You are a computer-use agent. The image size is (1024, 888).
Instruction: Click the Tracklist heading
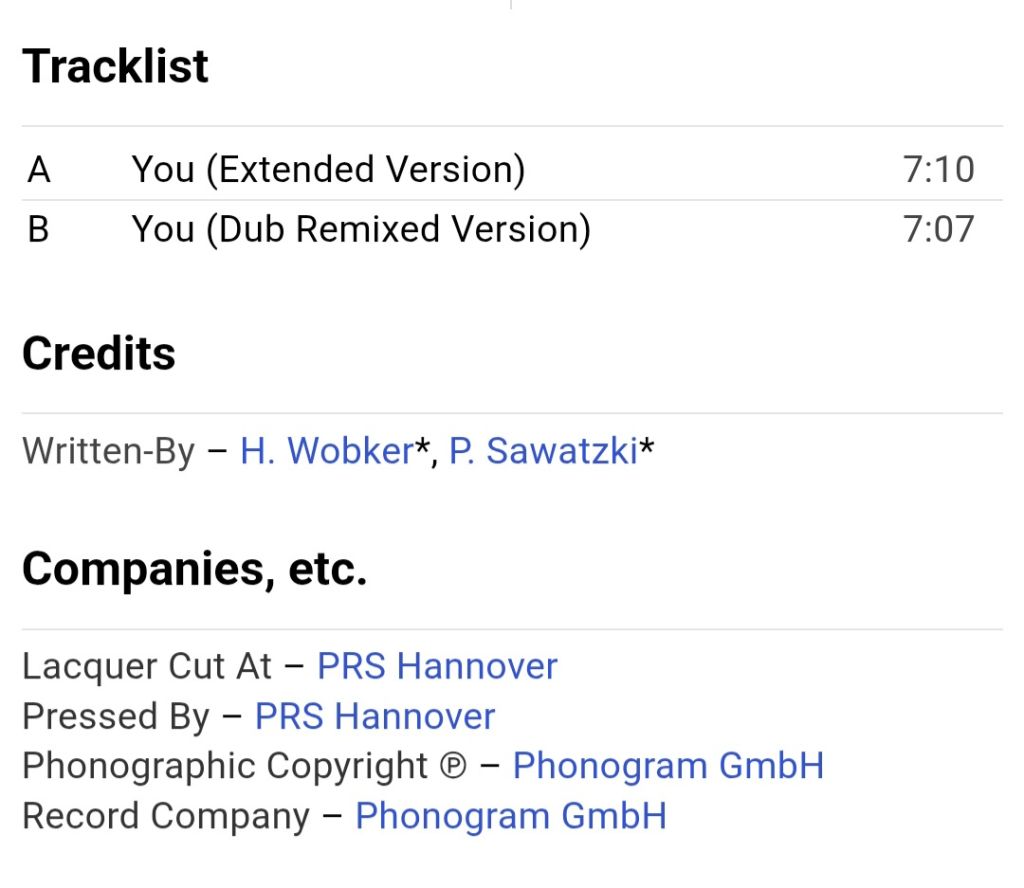pyautogui.click(x=115, y=66)
